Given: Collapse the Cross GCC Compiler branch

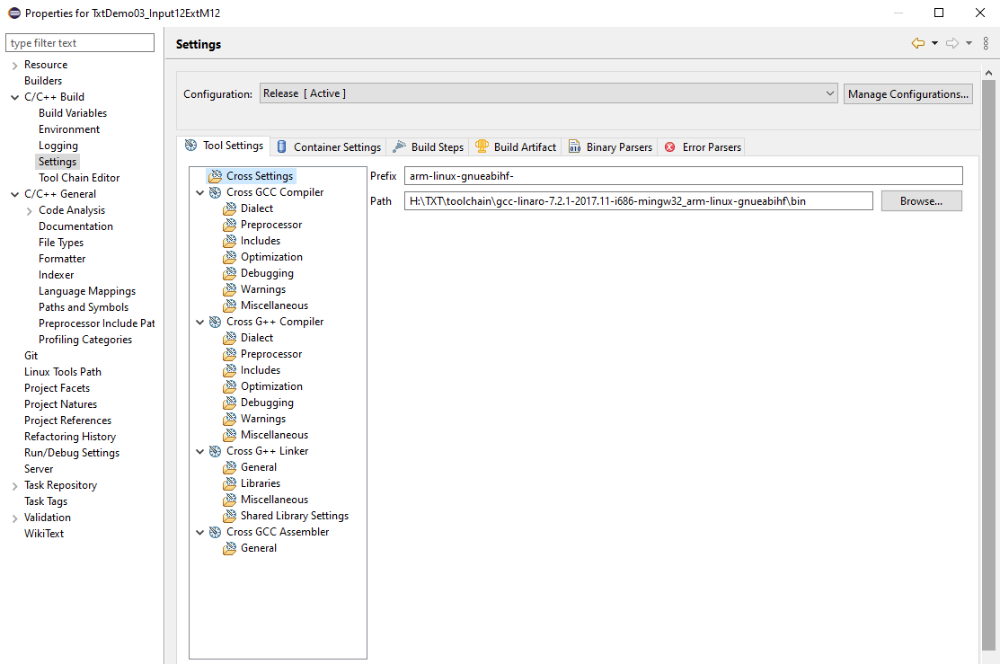Looking at the screenshot, I should 199,192.
